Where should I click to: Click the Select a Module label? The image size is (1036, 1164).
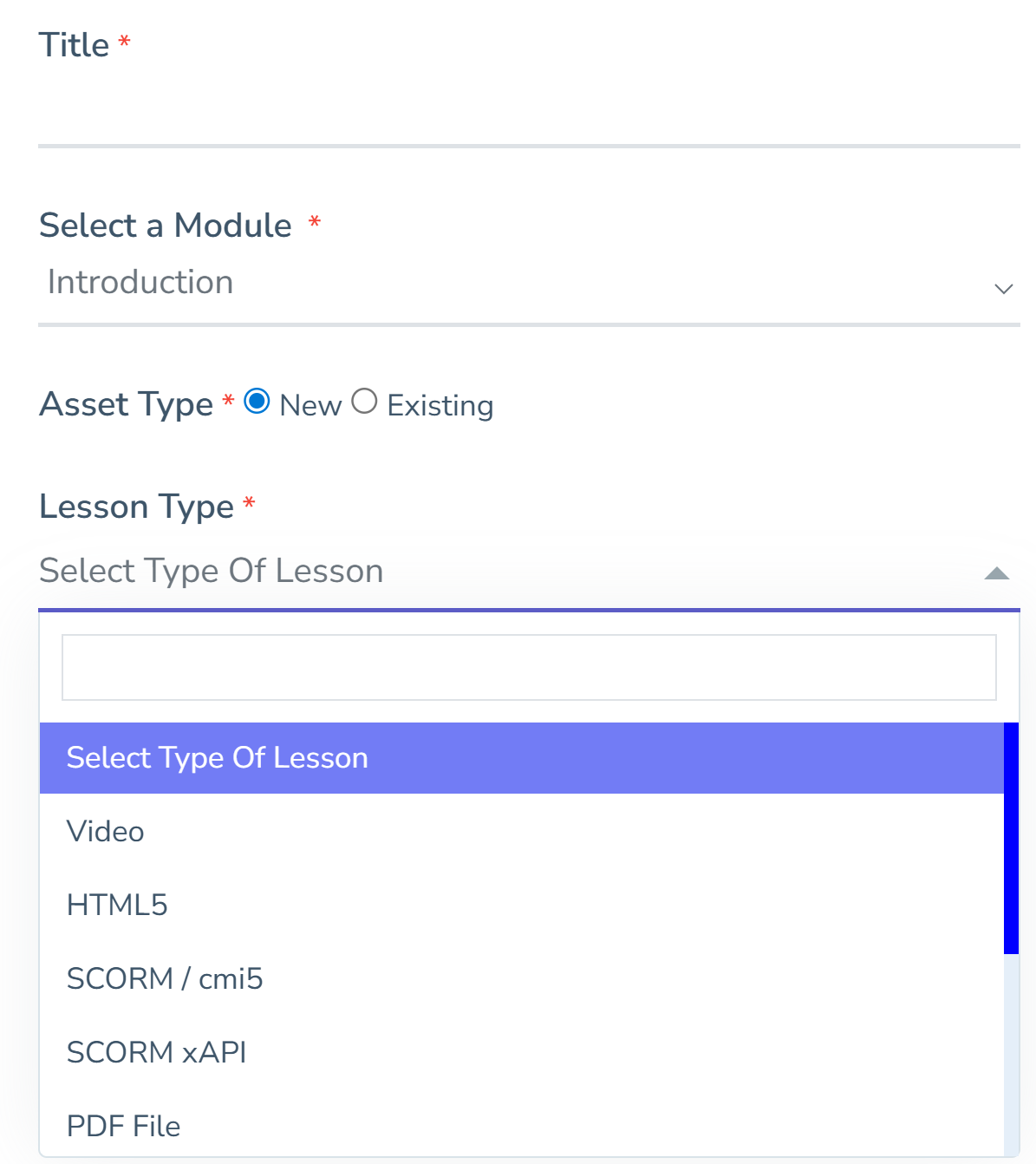click(166, 226)
